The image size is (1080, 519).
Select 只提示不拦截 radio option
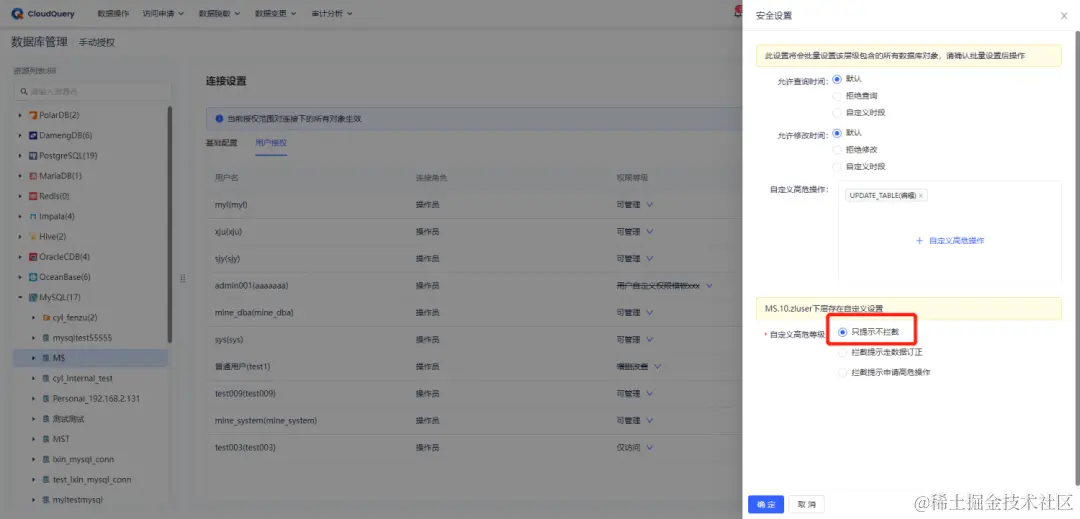842,332
